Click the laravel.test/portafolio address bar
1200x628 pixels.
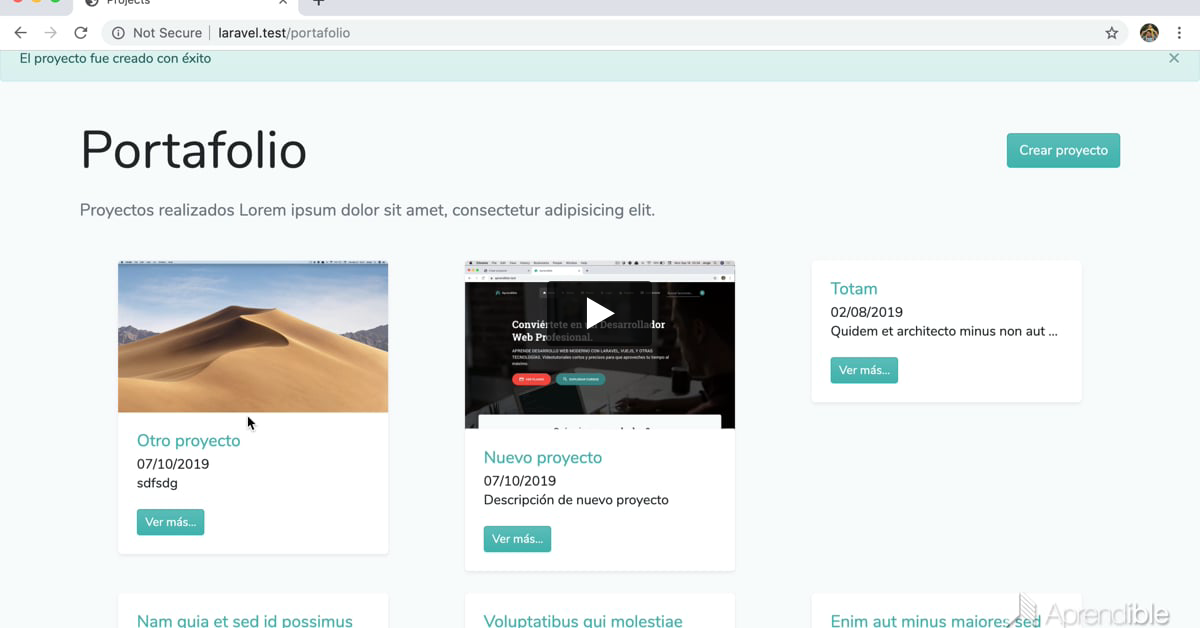[x=613, y=33]
